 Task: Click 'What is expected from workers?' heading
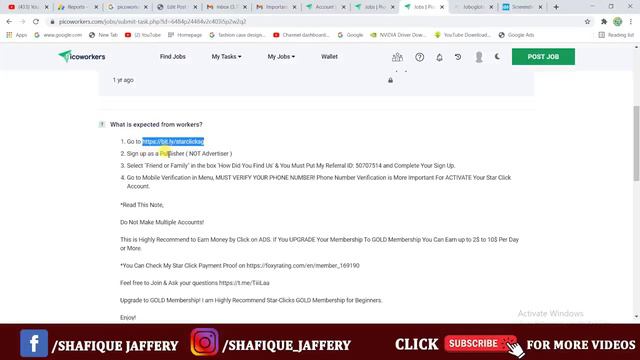tap(156, 124)
